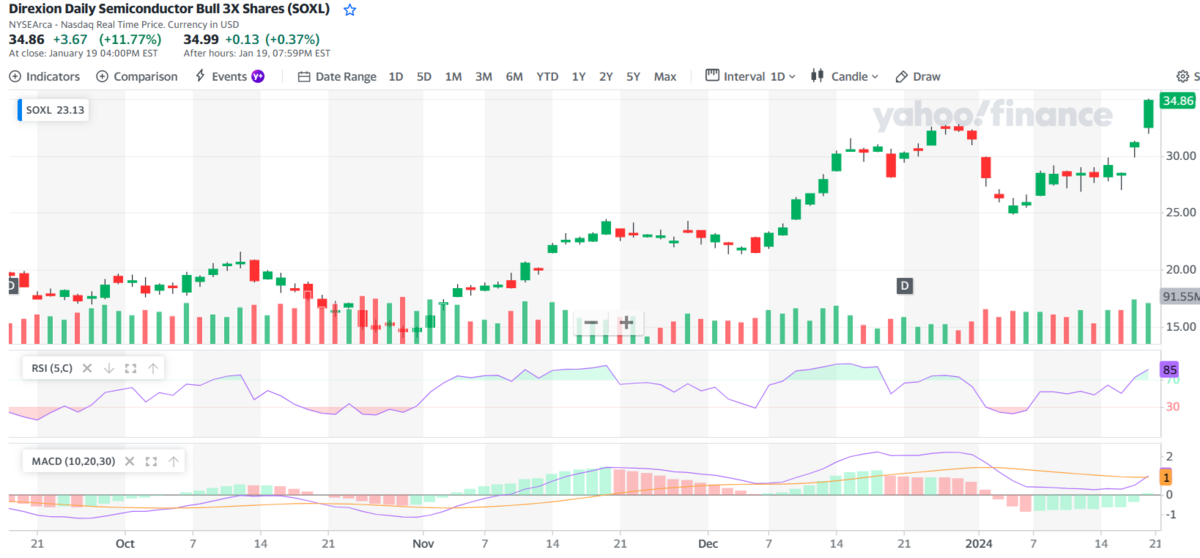
Task: Maximize the MACD panel
Action: (152, 461)
